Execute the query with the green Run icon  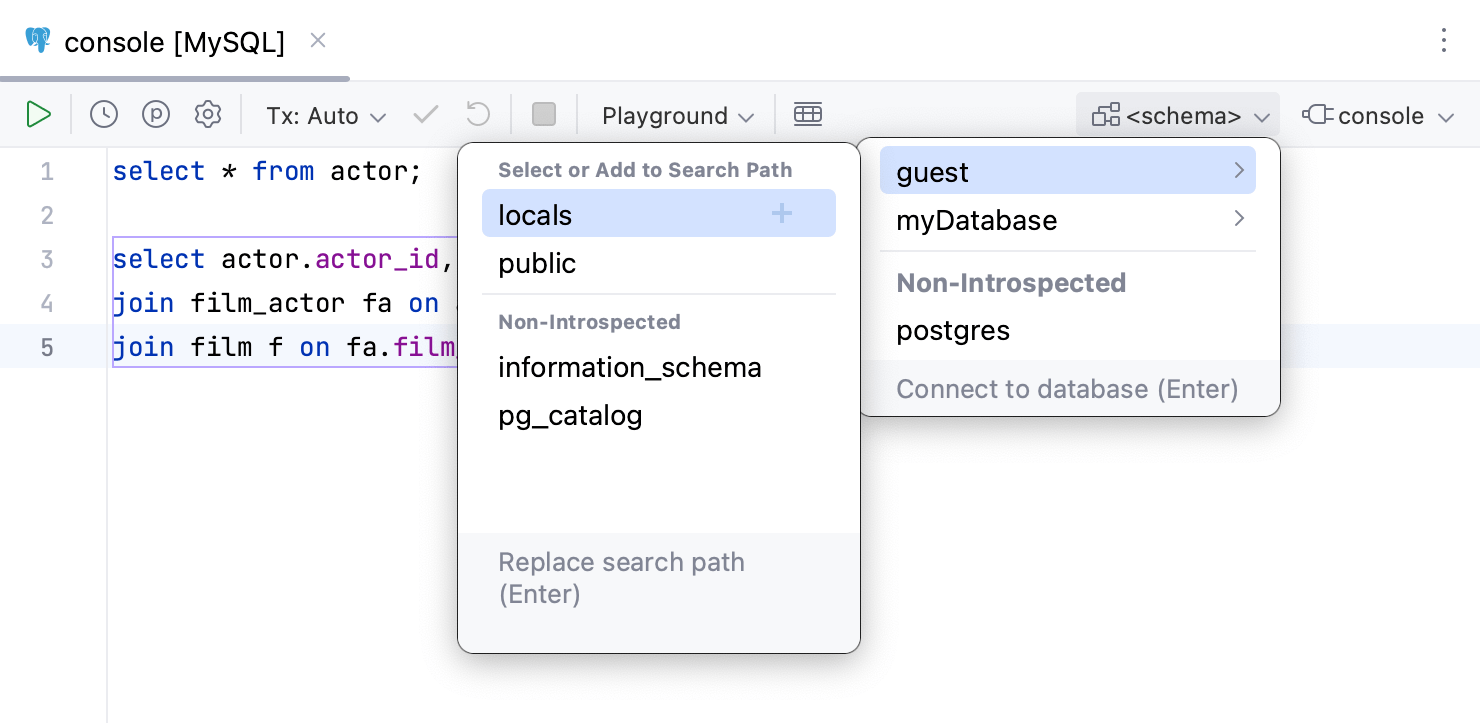point(39,114)
